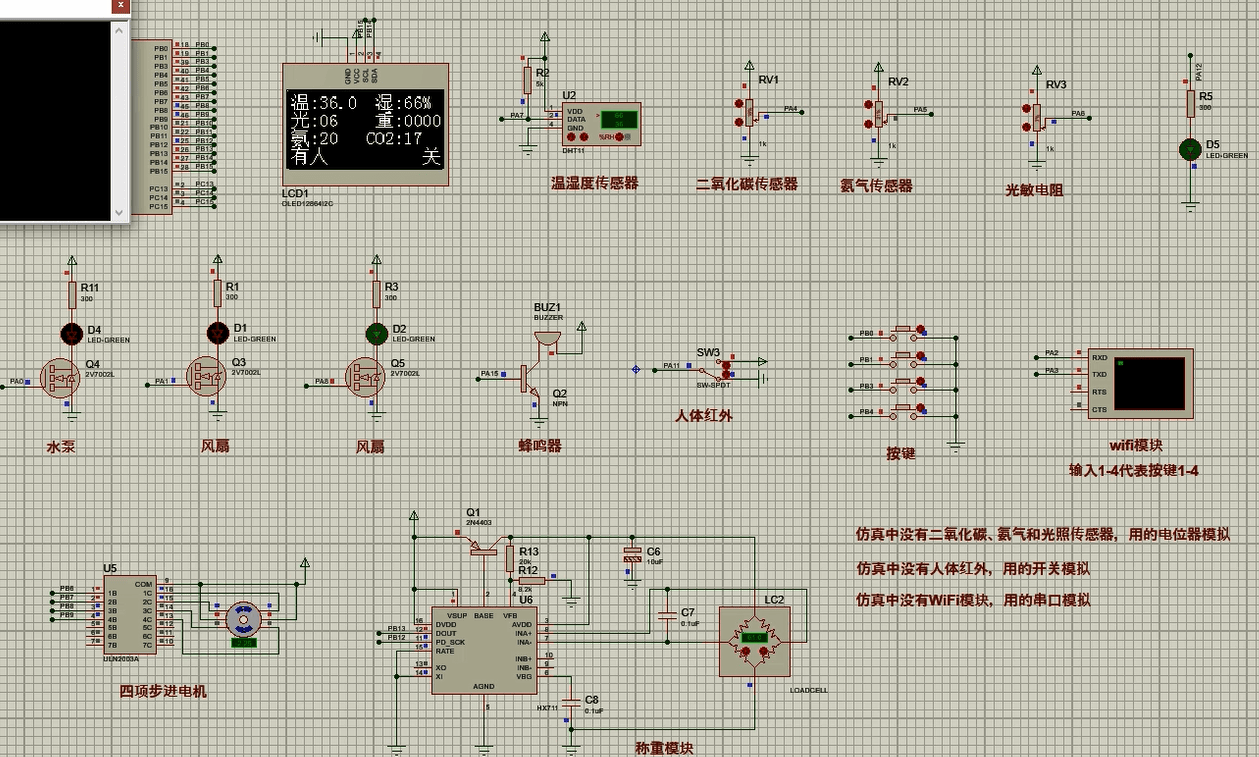This screenshot has width=1259, height=757.
Task: Click the LCD1 OLED display showing 温:36.0
Action: (x=365, y=130)
